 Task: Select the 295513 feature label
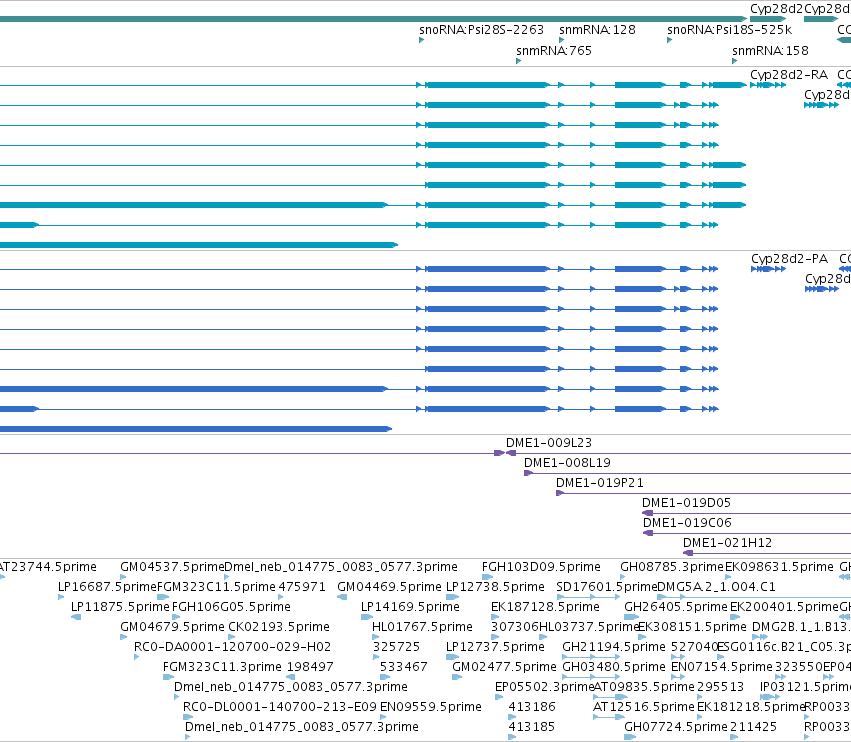point(720,687)
